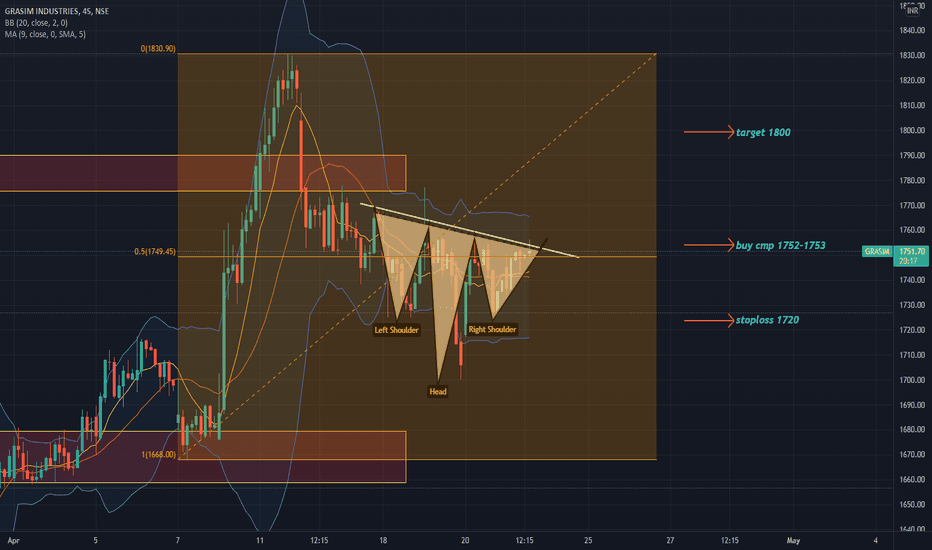Click the 1650.00 price axis label
The image size is (932, 550).
click(912, 504)
